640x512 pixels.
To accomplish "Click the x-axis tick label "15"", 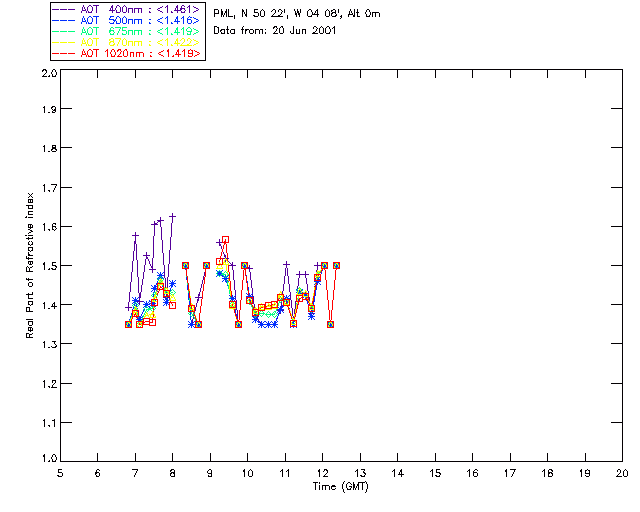I will click(x=435, y=473).
